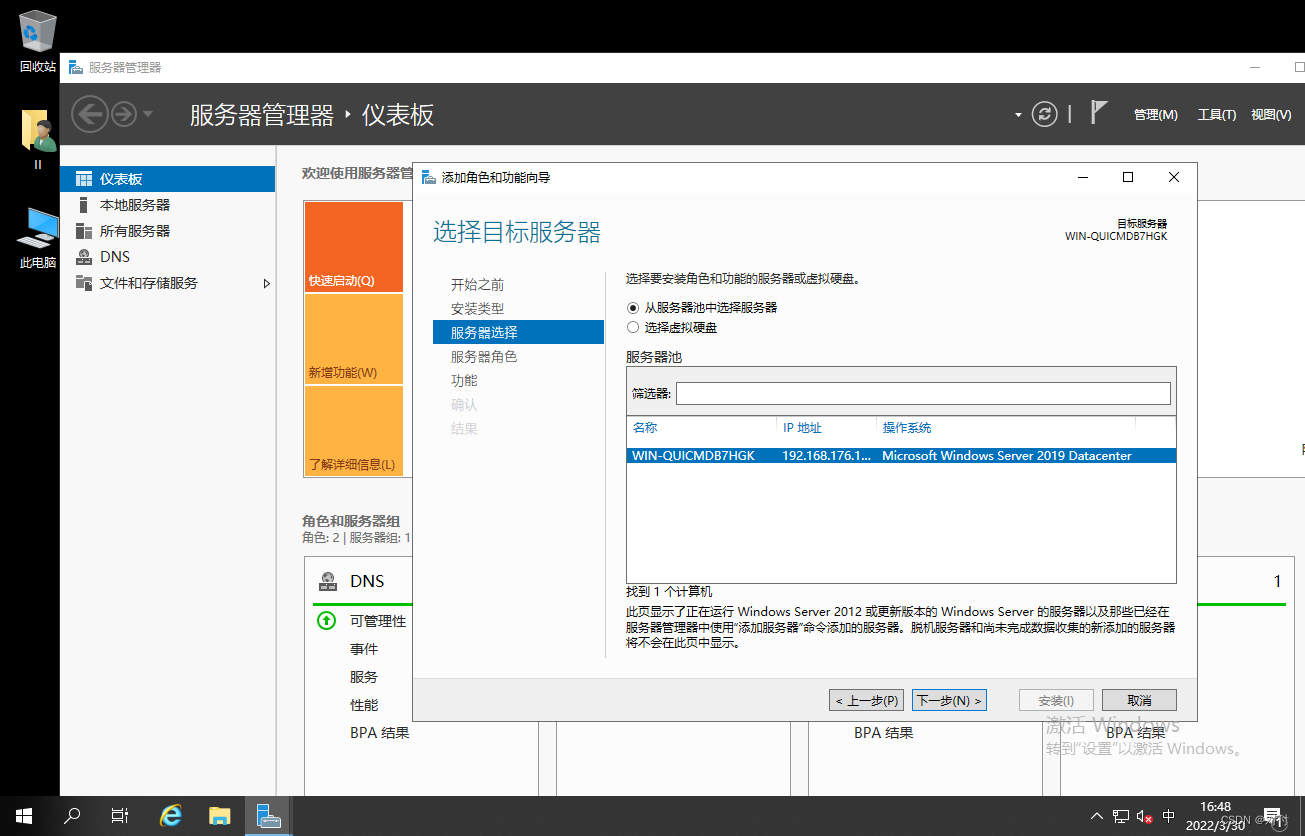Image resolution: width=1305 pixels, height=836 pixels.
Task: Click the back navigation arrow
Action: [89, 113]
